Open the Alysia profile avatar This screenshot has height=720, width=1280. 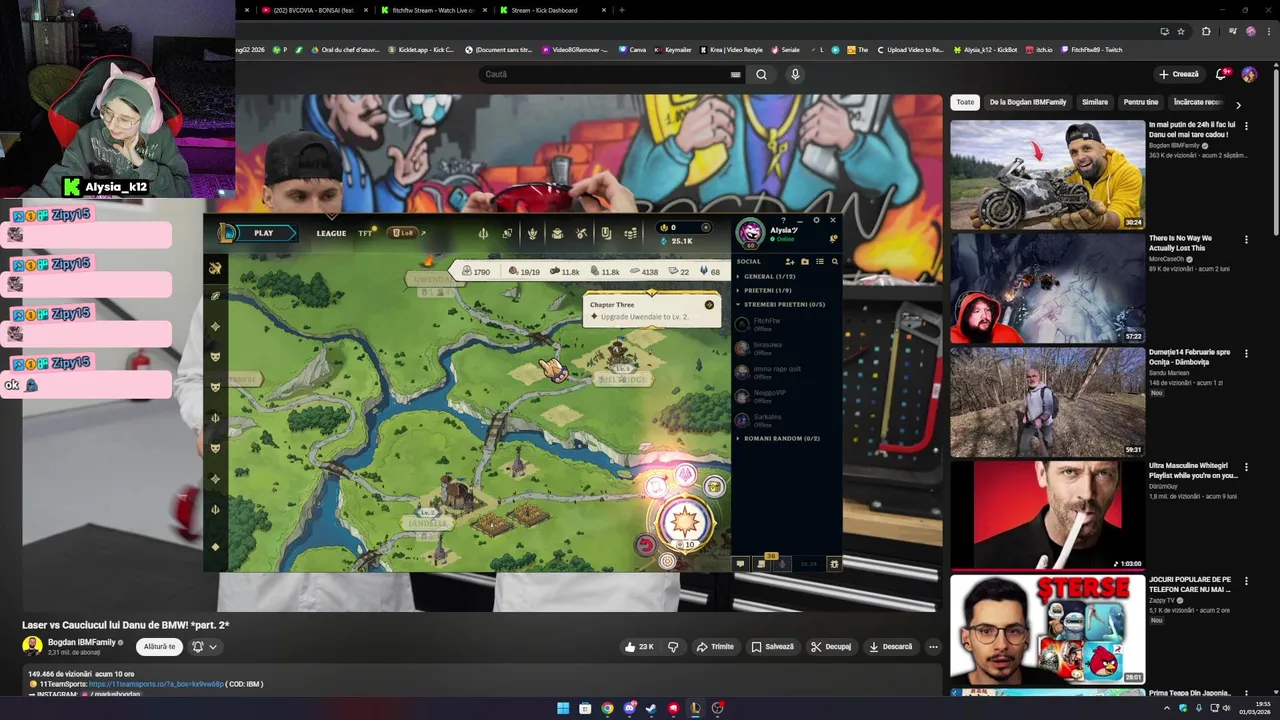tap(749, 233)
